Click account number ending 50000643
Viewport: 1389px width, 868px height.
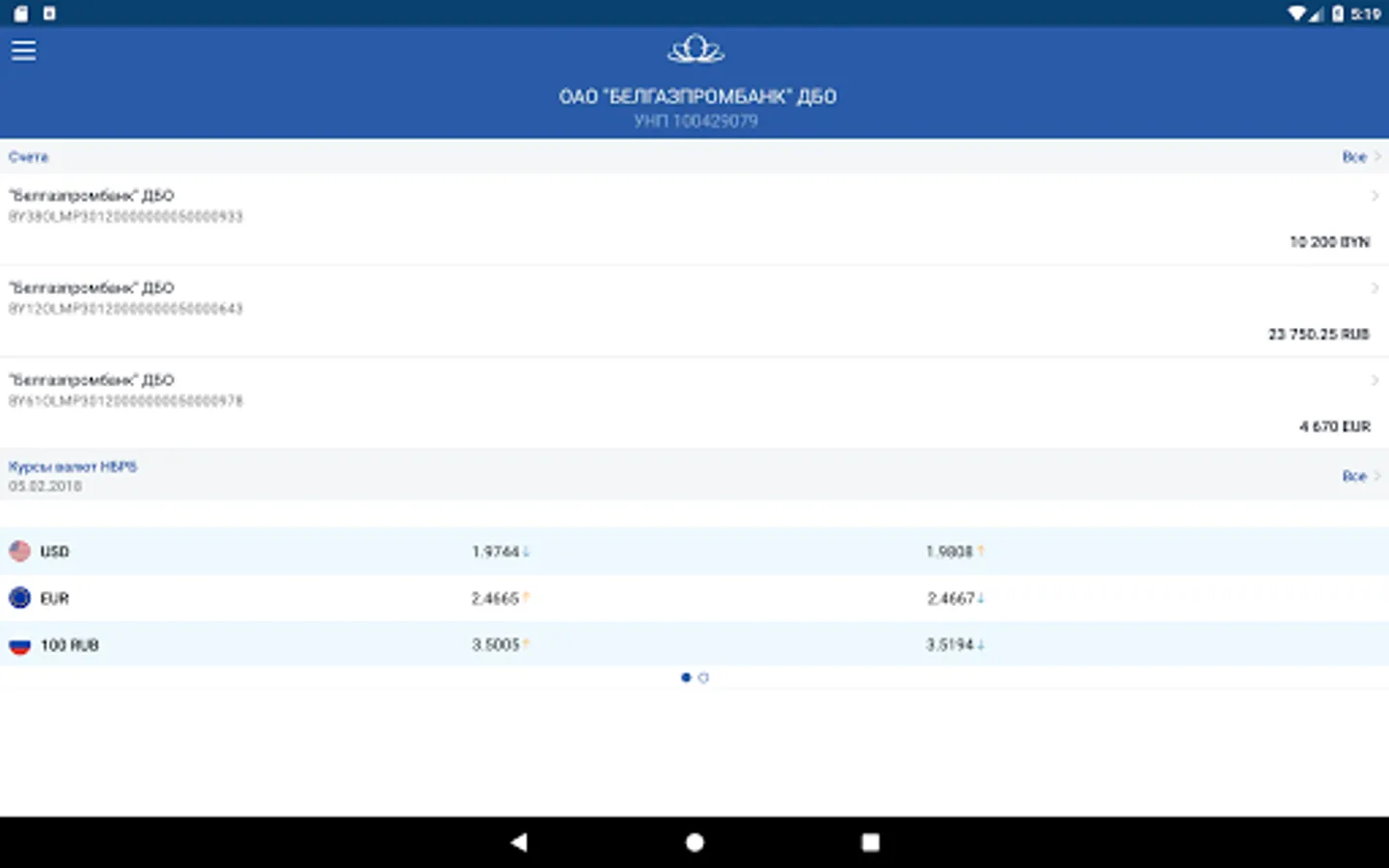[125, 309]
